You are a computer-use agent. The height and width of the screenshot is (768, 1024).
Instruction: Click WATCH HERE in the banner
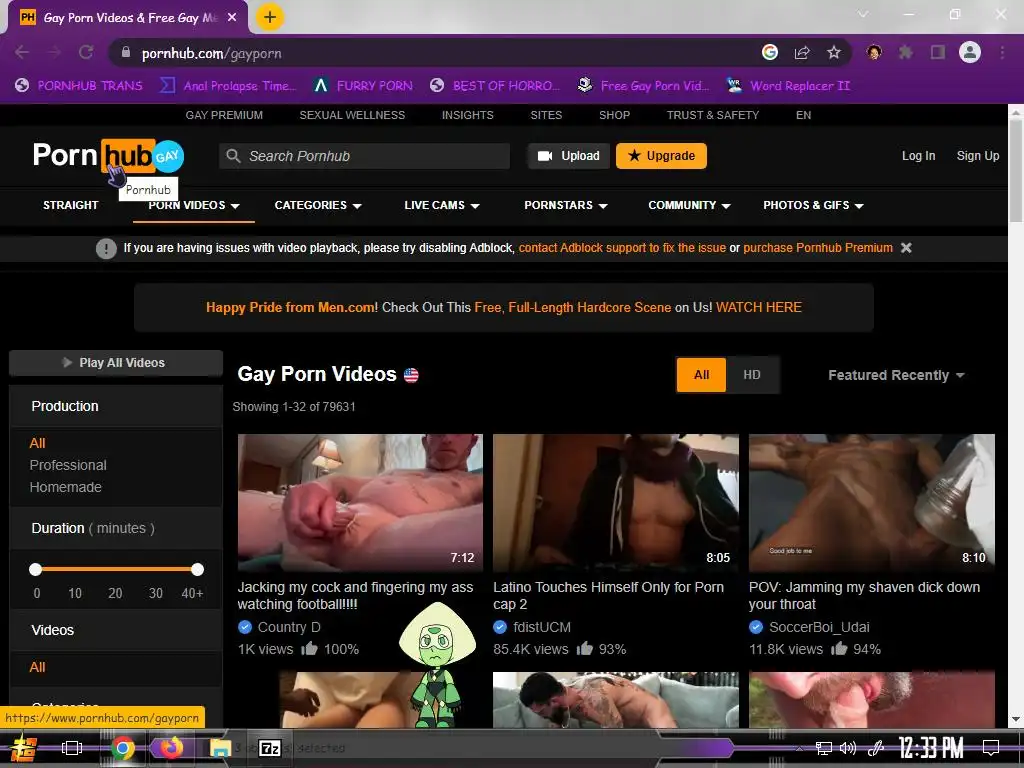[x=758, y=307]
